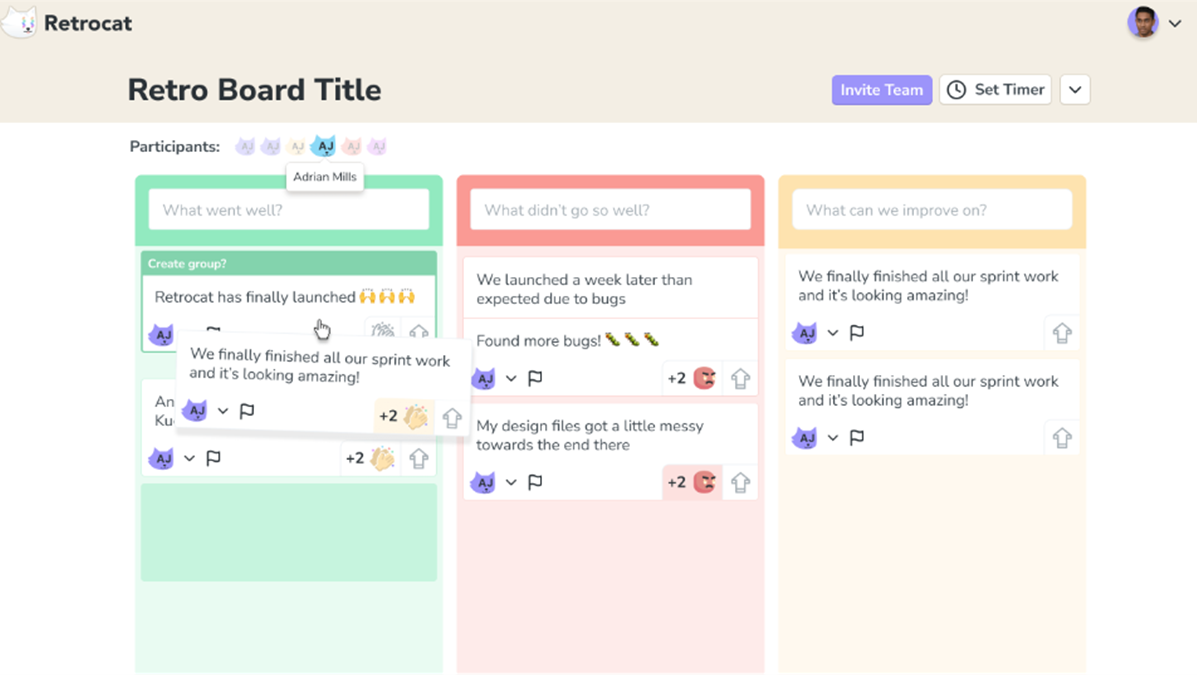Expand the chevron on 'Found more bugs' card
This screenshot has width=1197, height=676.
(511, 378)
